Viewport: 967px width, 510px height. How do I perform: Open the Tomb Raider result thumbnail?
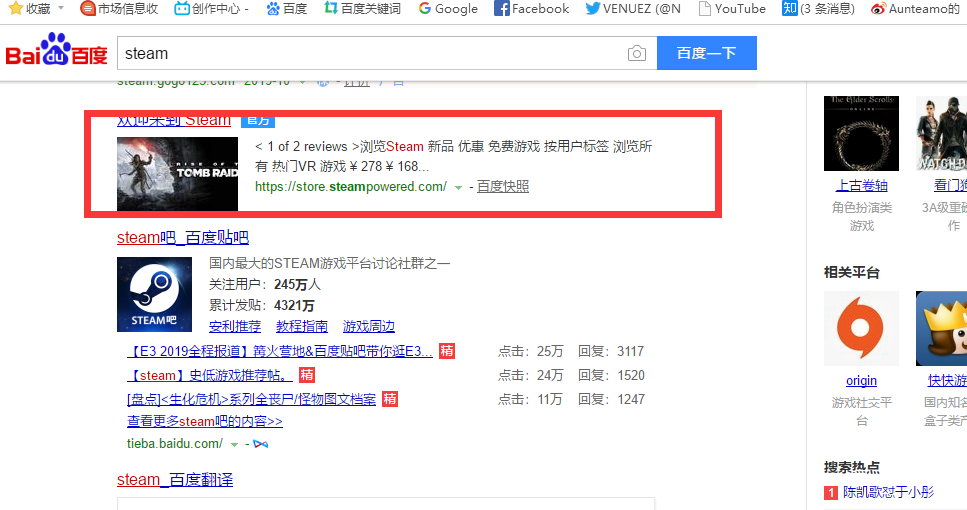click(178, 174)
